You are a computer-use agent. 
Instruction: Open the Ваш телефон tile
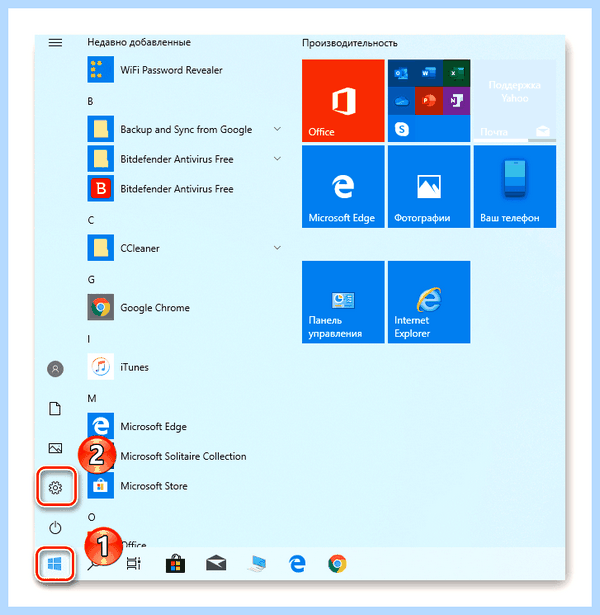tap(515, 186)
